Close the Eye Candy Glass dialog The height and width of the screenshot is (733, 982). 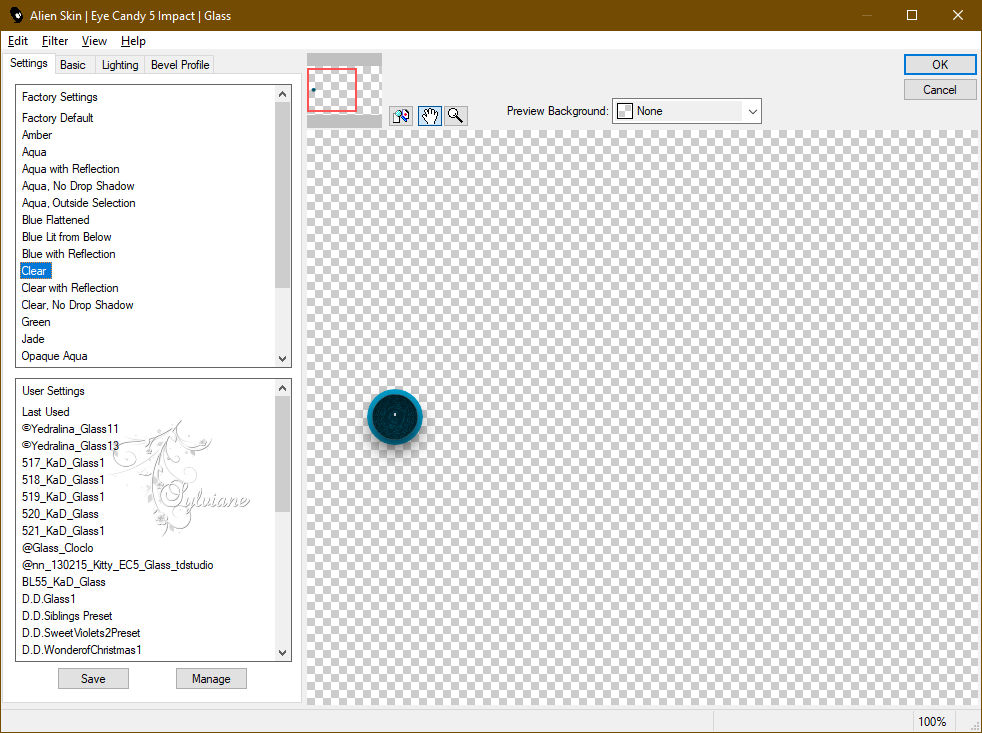(x=958, y=15)
